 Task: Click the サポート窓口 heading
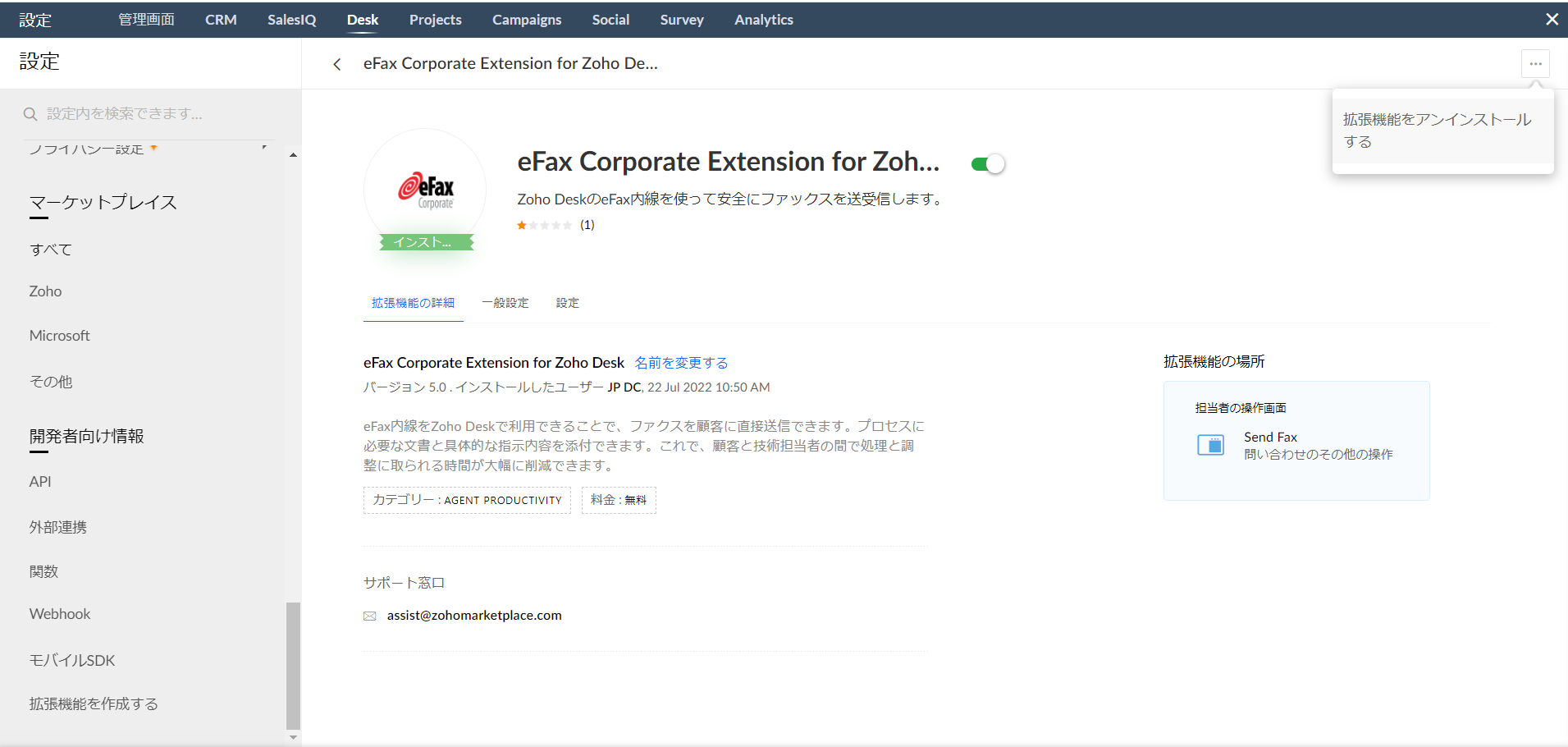[x=404, y=583]
